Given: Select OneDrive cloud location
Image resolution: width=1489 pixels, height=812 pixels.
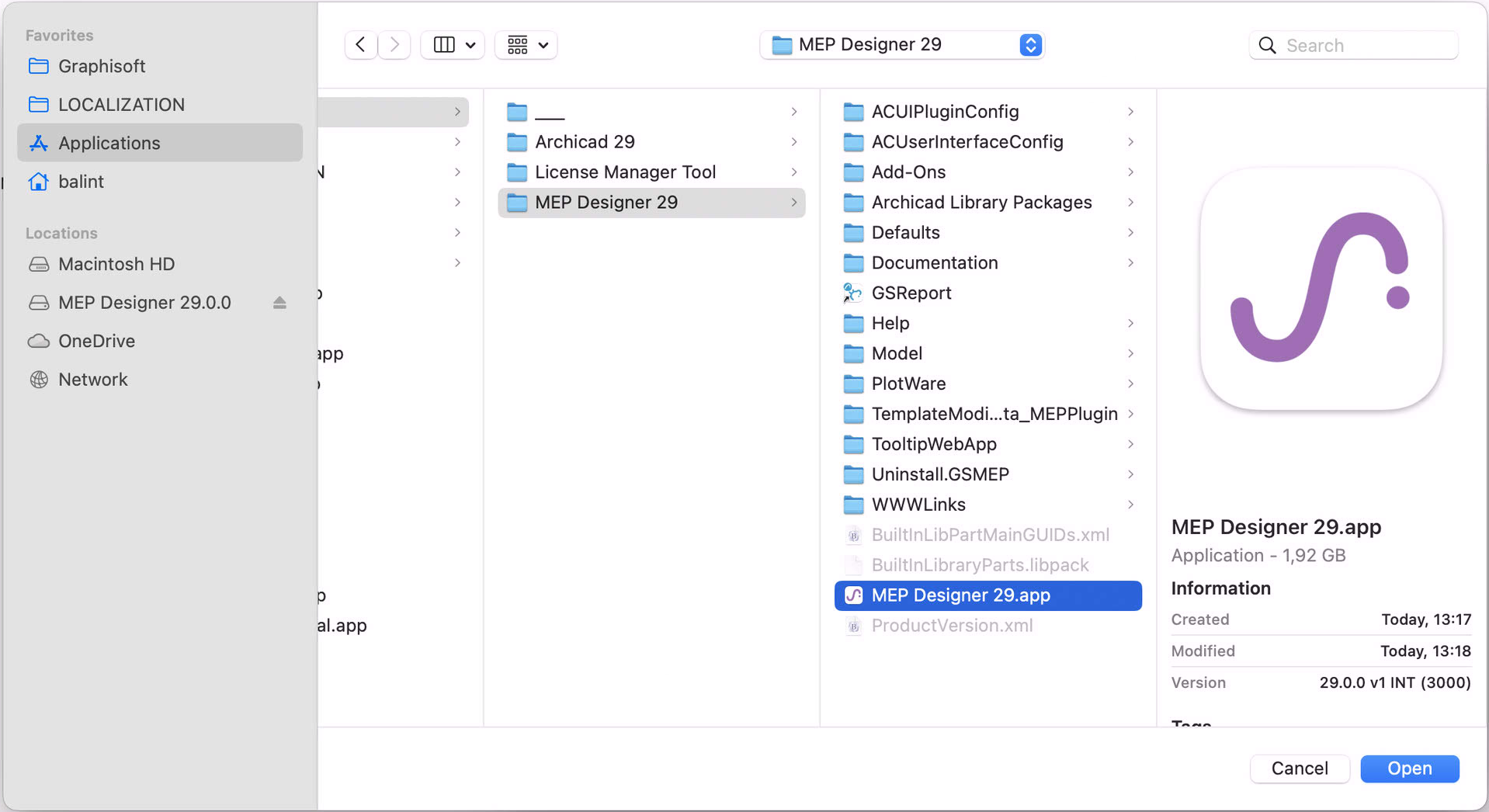Looking at the screenshot, I should click(96, 341).
